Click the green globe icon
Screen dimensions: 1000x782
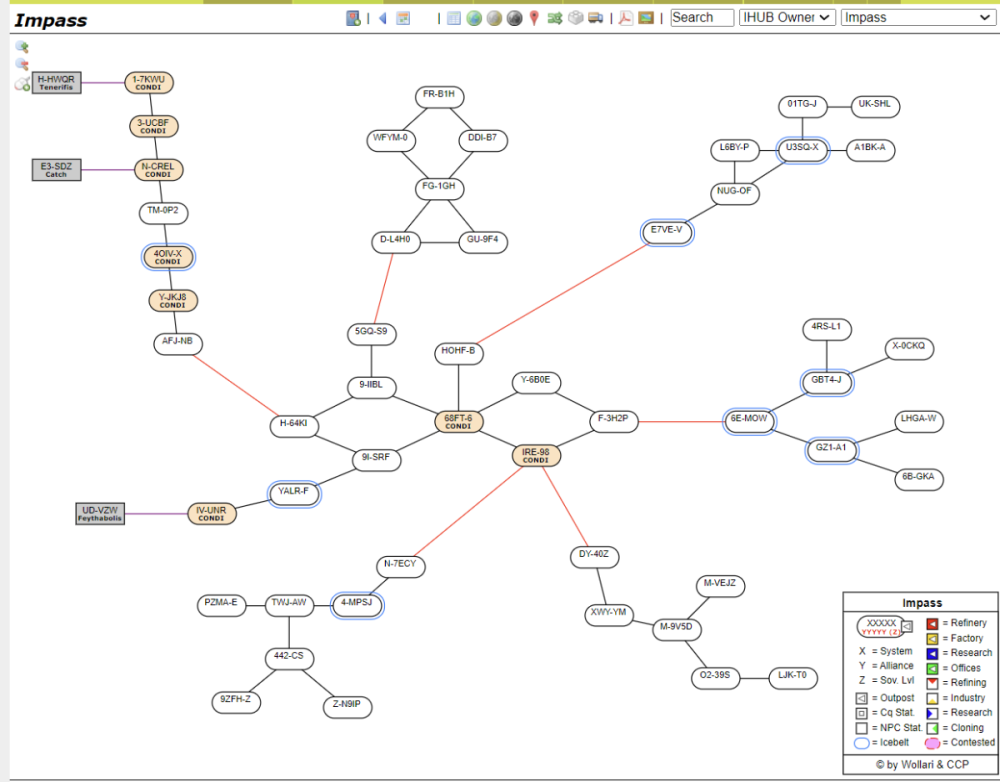(474, 18)
